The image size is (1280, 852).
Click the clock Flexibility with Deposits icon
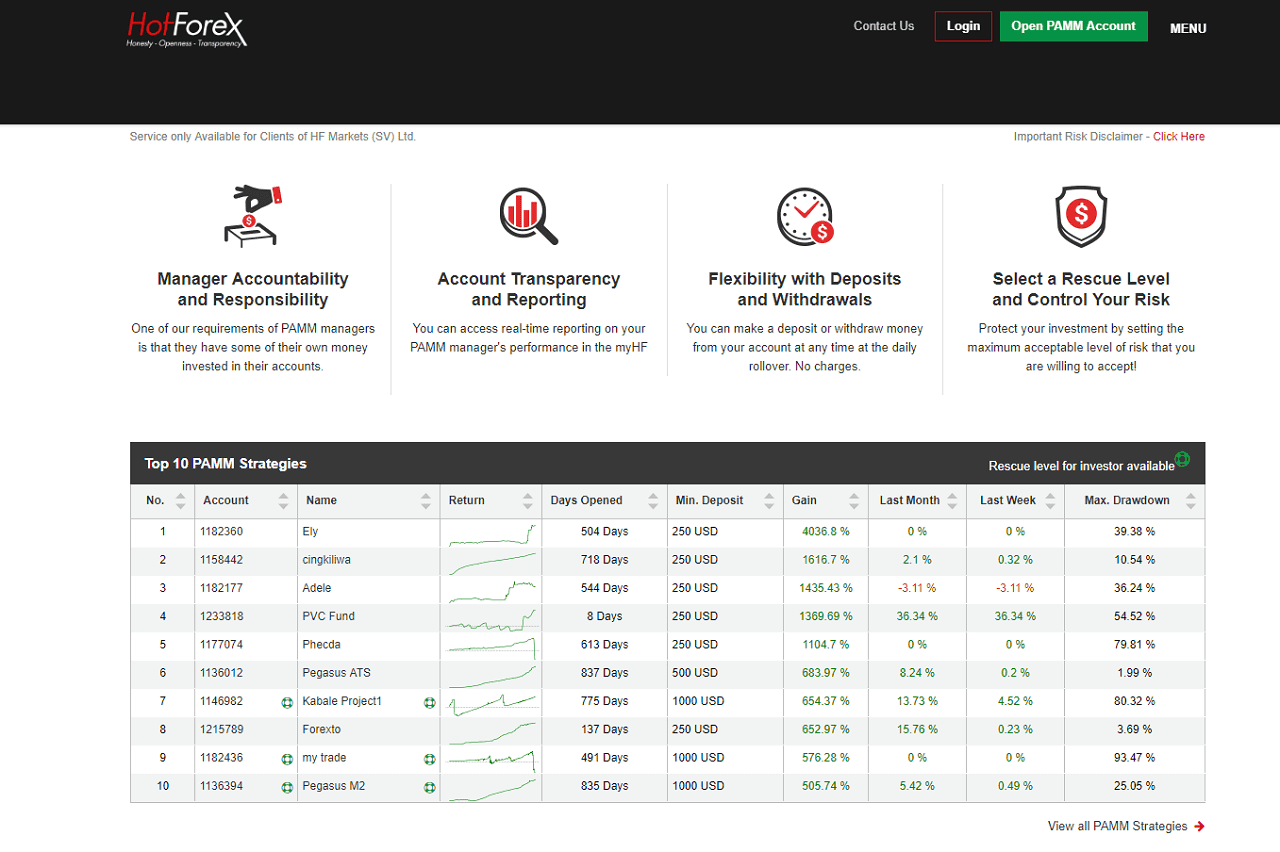pos(805,216)
